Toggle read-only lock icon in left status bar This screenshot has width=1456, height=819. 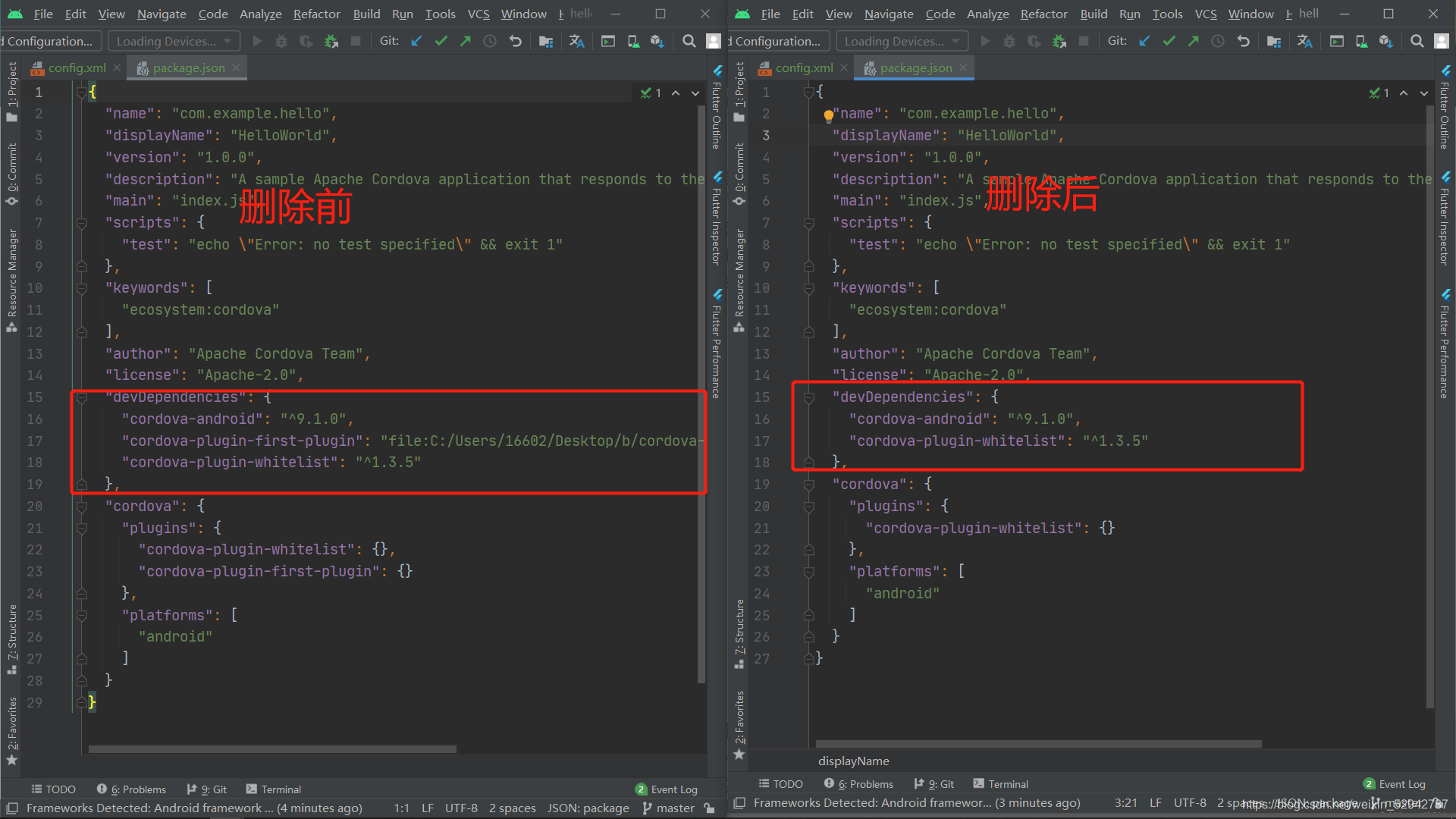click(709, 808)
